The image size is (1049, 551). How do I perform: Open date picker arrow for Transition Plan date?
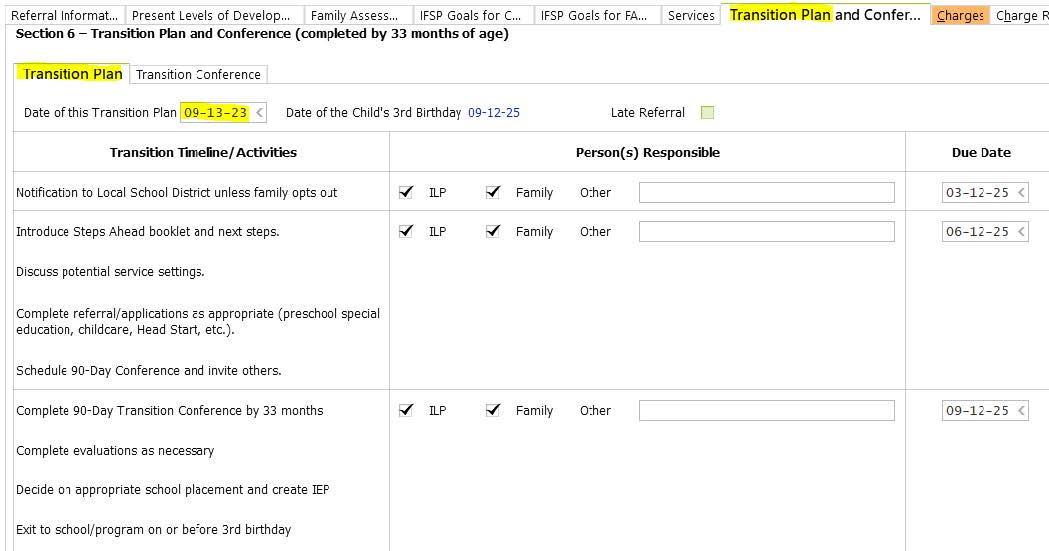click(x=260, y=113)
